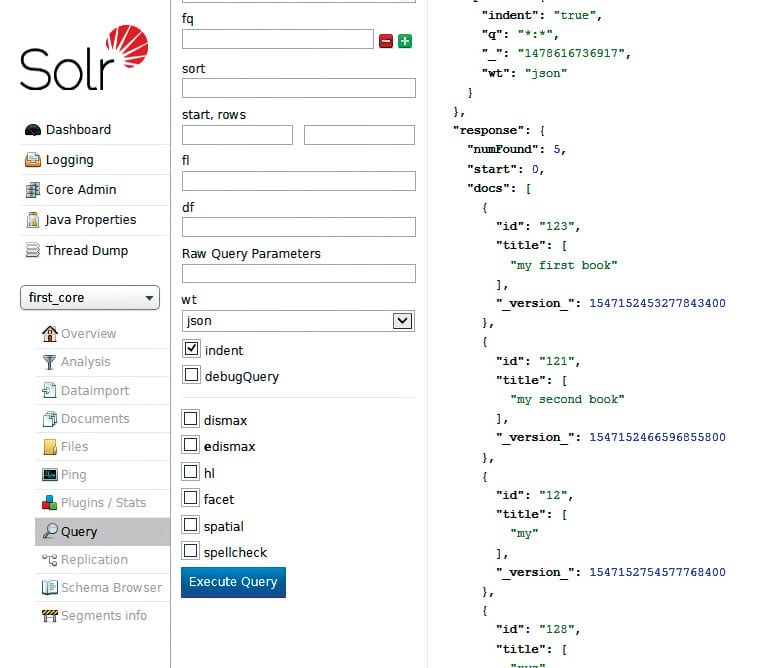The height and width of the screenshot is (668, 759).
Task: Click the Solr logo
Action: [84, 61]
